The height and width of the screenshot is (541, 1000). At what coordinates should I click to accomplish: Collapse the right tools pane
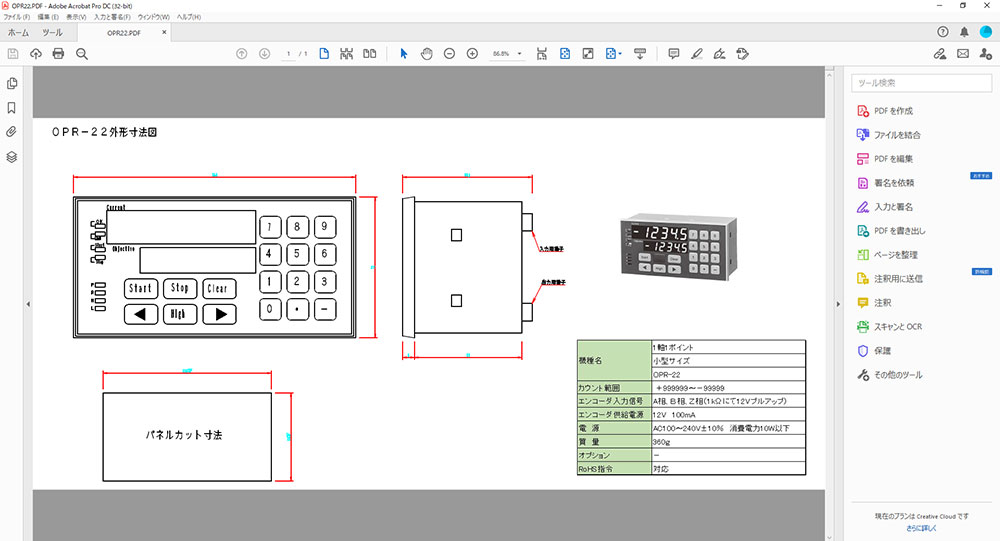tap(837, 304)
